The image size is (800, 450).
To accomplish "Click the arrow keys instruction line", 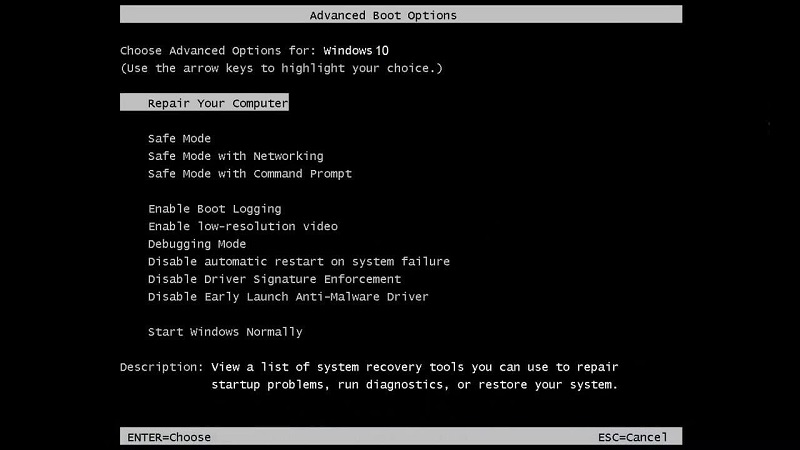I will 280,68.
